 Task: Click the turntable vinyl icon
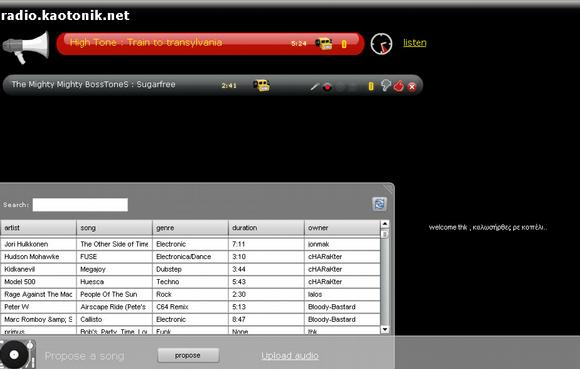(17, 354)
